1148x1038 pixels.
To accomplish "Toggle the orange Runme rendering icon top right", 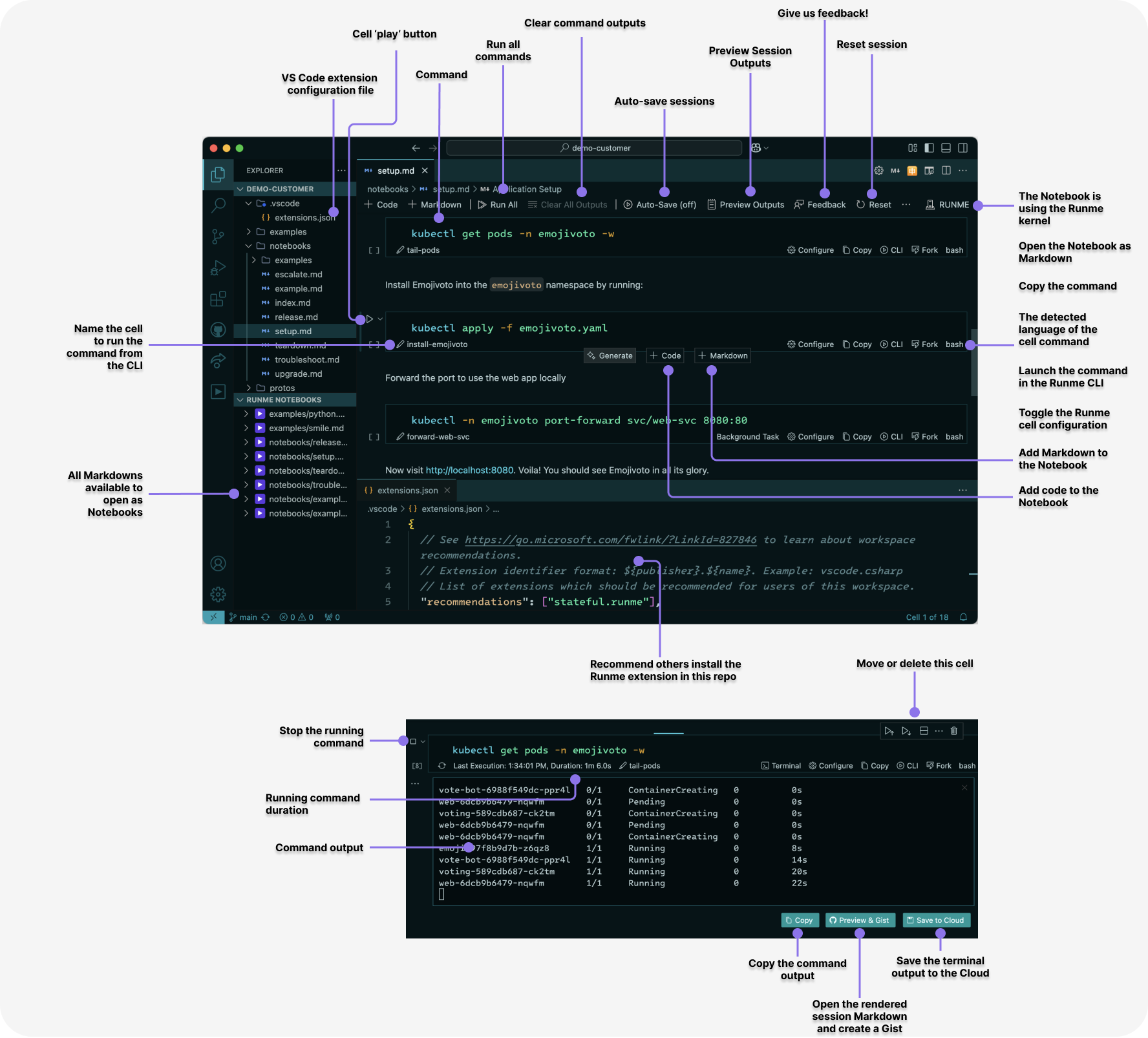I will pos(911,171).
